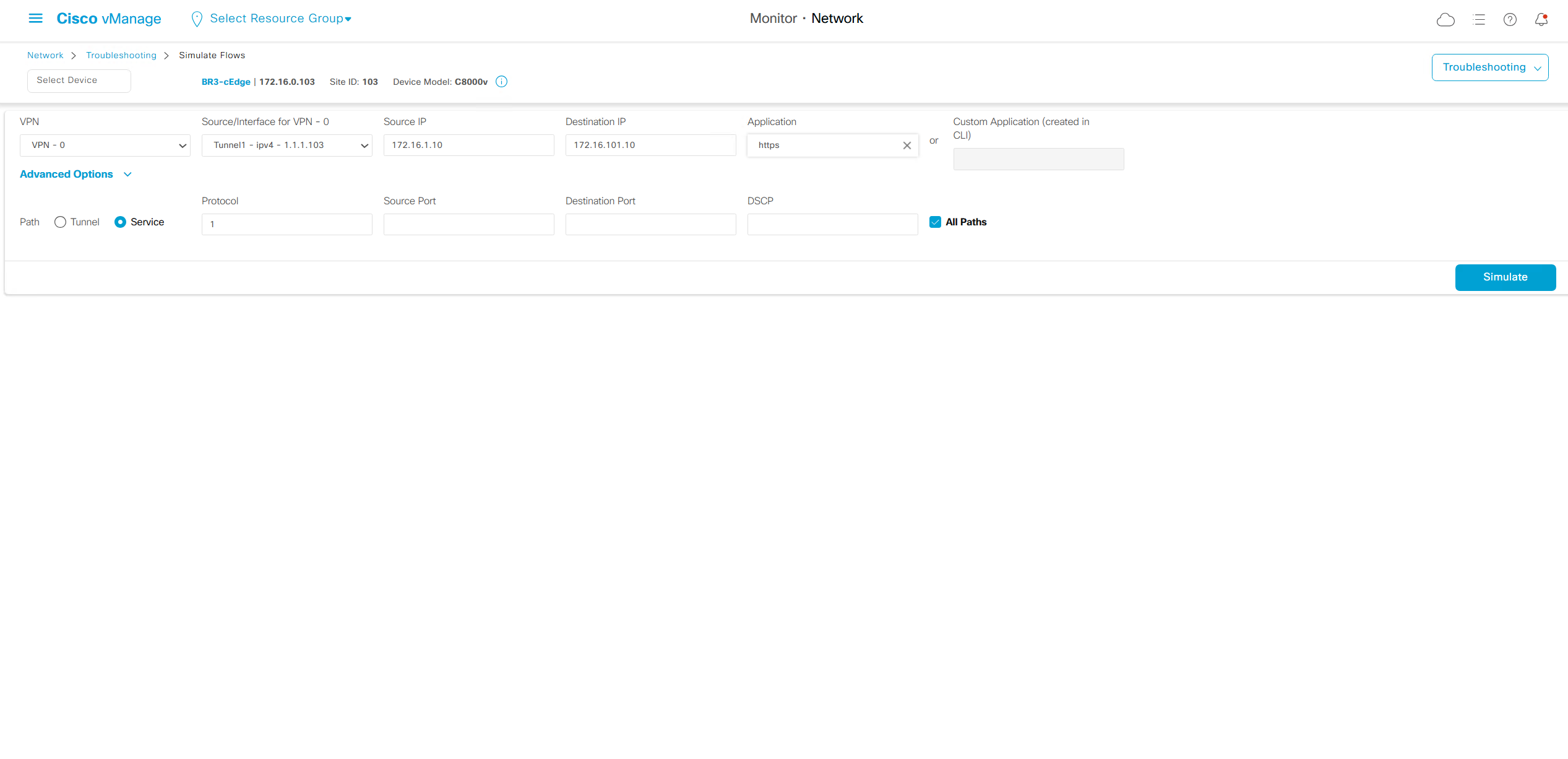The height and width of the screenshot is (759, 1568).
Task: Click the Destination Port input field
Action: tap(650, 224)
